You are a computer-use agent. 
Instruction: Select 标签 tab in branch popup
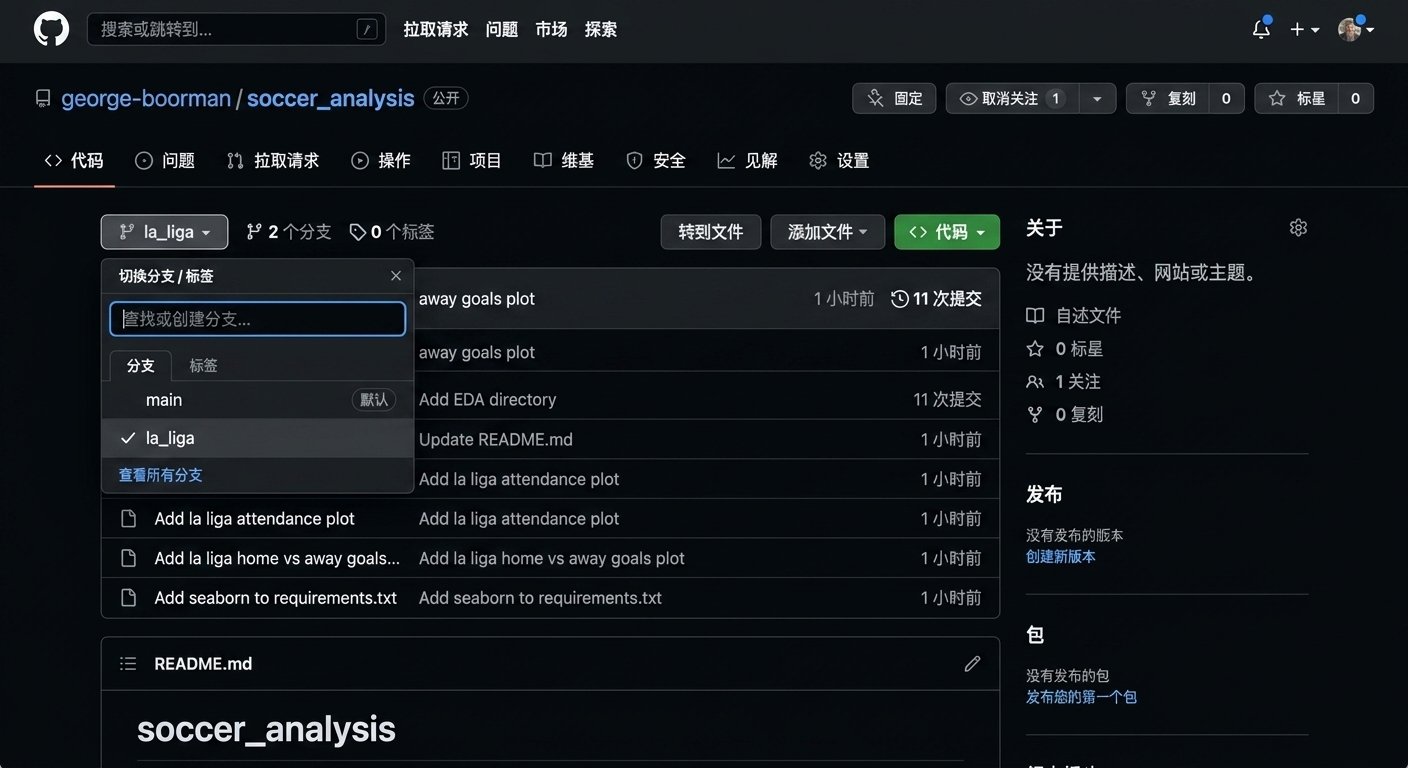(203, 366)
